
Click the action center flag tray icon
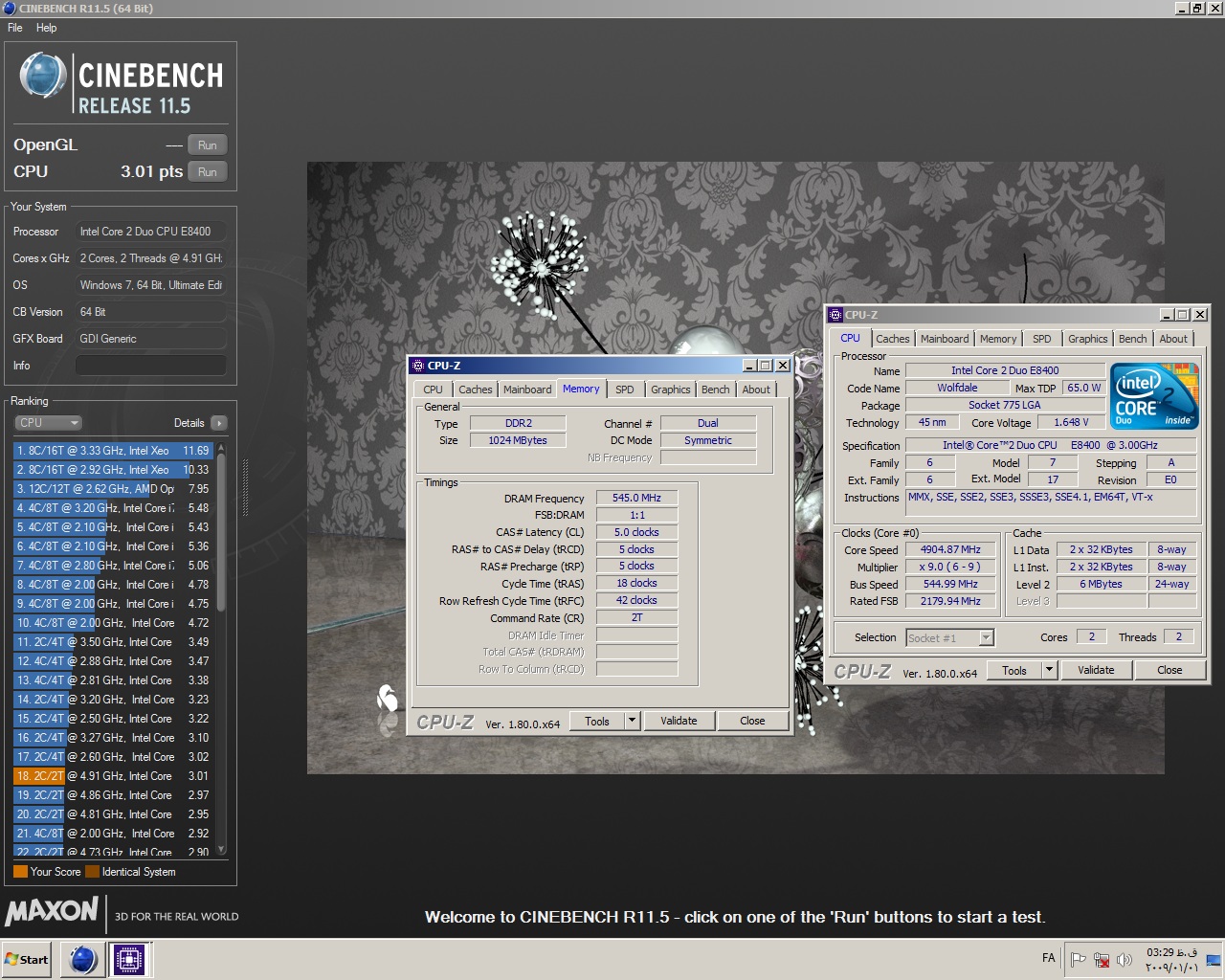tap(1079, 959)
